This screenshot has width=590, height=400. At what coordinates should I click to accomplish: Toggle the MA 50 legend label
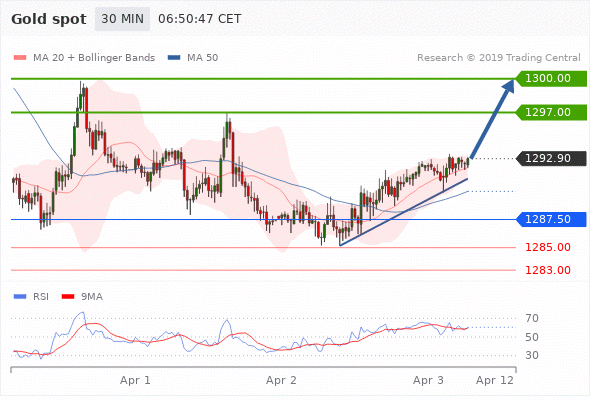(x=202, y=58)
